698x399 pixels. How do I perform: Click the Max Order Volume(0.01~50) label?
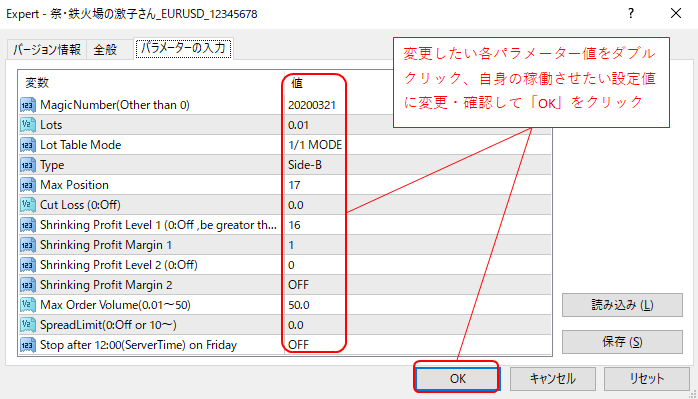(x=115, y=305)
